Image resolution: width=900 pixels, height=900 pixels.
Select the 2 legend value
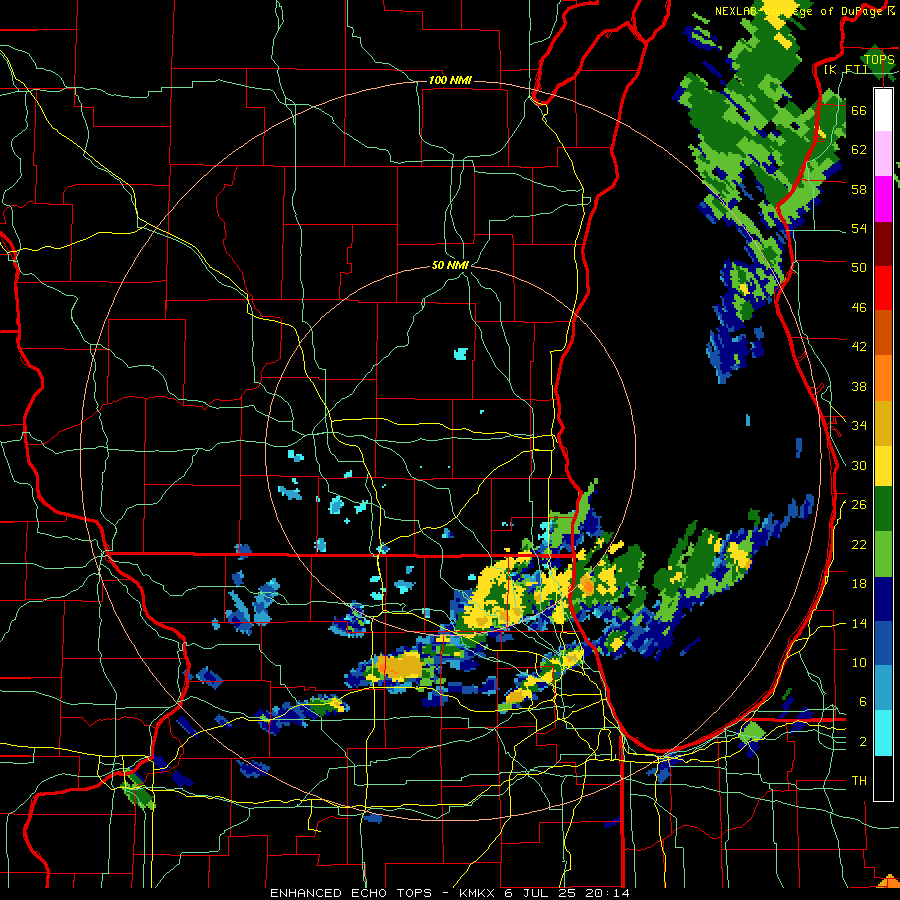pos(862,741)
